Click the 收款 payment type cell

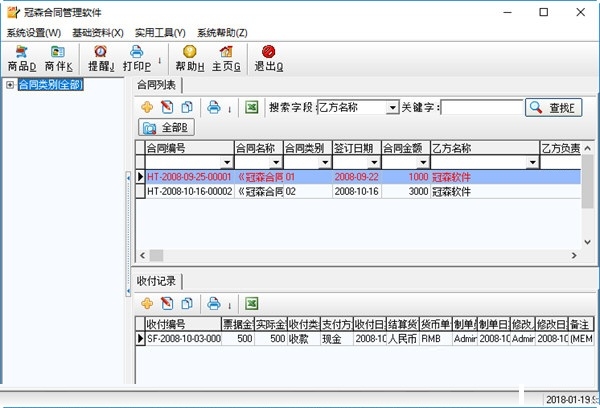pos(304,339)
